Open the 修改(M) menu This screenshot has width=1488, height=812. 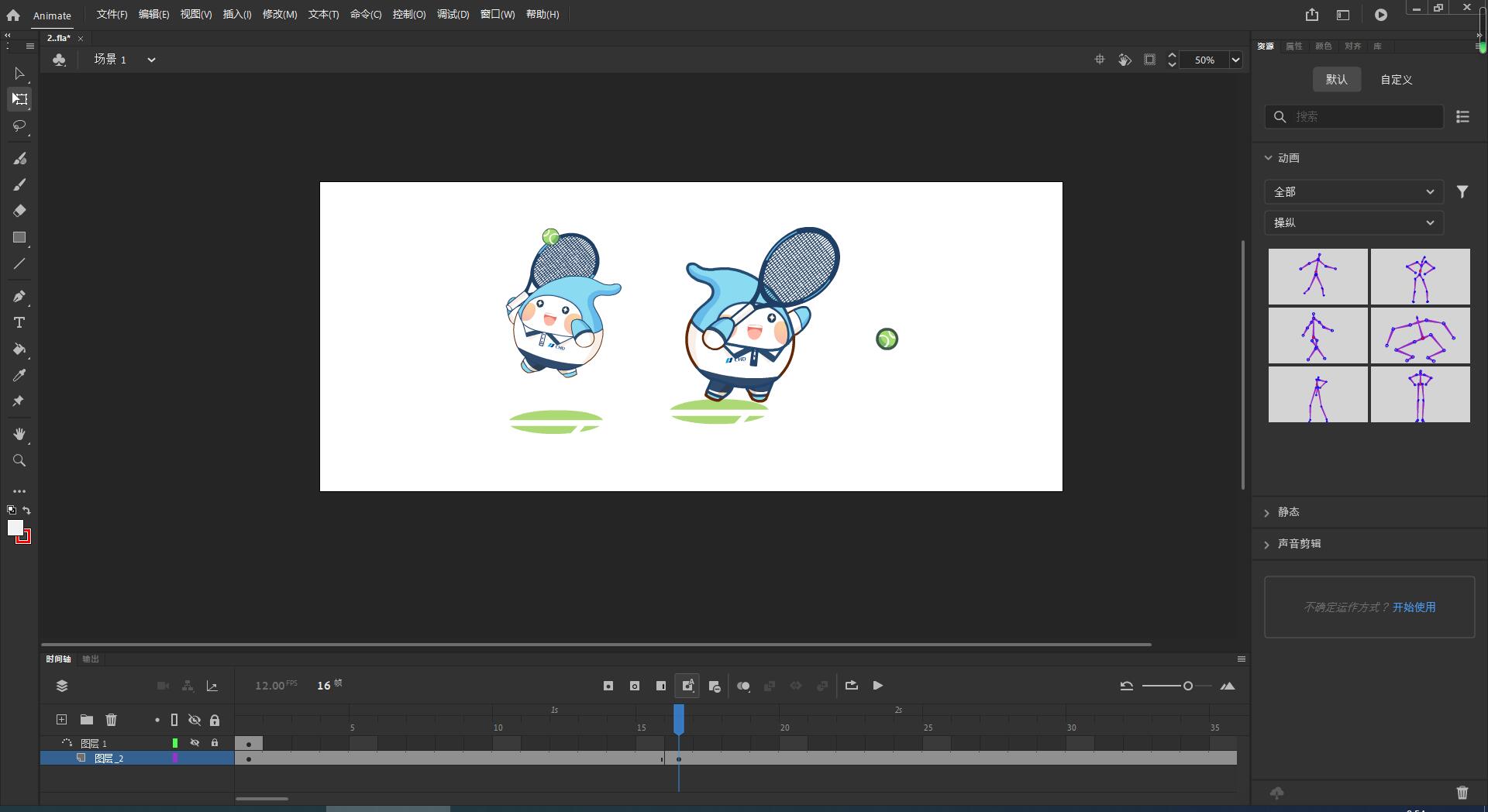pos(280,15)
